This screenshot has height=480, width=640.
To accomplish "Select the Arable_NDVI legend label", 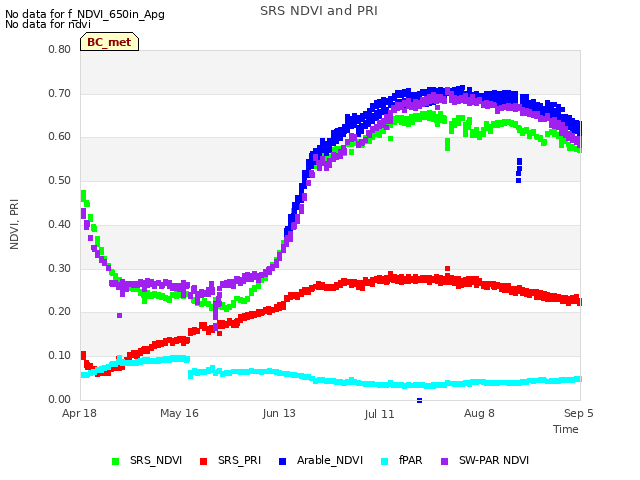I will (x=330, y=460).
